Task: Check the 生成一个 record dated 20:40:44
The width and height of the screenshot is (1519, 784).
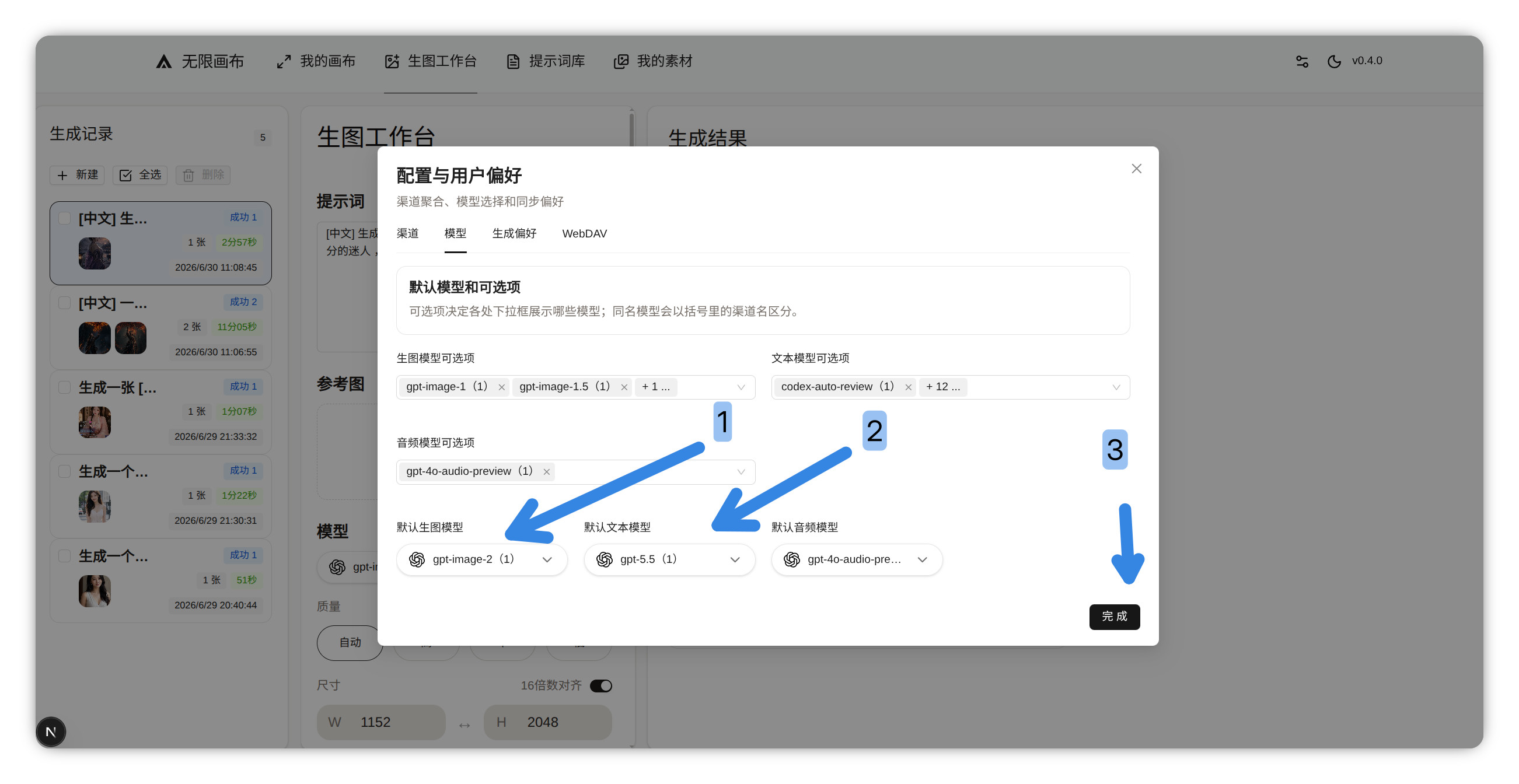Action: [x=65, y=556]
